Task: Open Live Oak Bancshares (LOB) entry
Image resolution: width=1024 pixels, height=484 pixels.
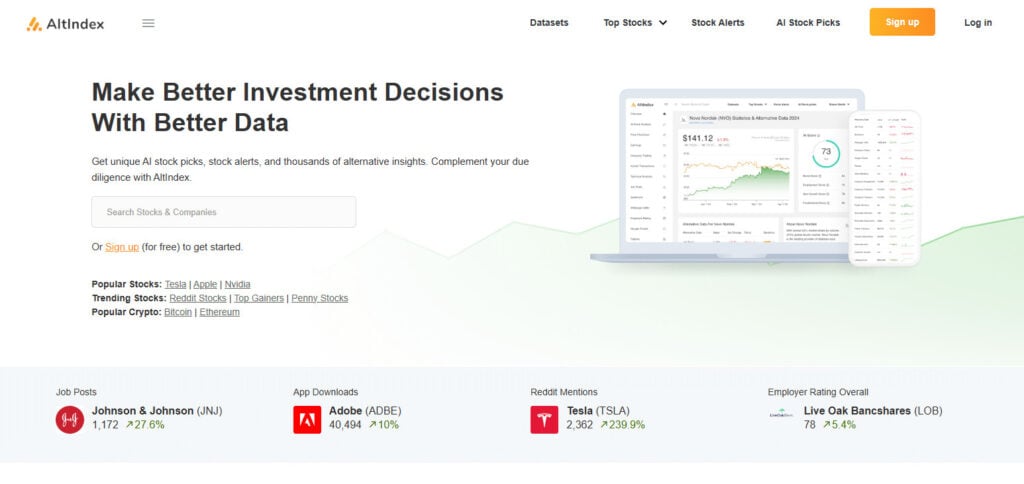Action: pyautogui.click(x=872, y=411)
